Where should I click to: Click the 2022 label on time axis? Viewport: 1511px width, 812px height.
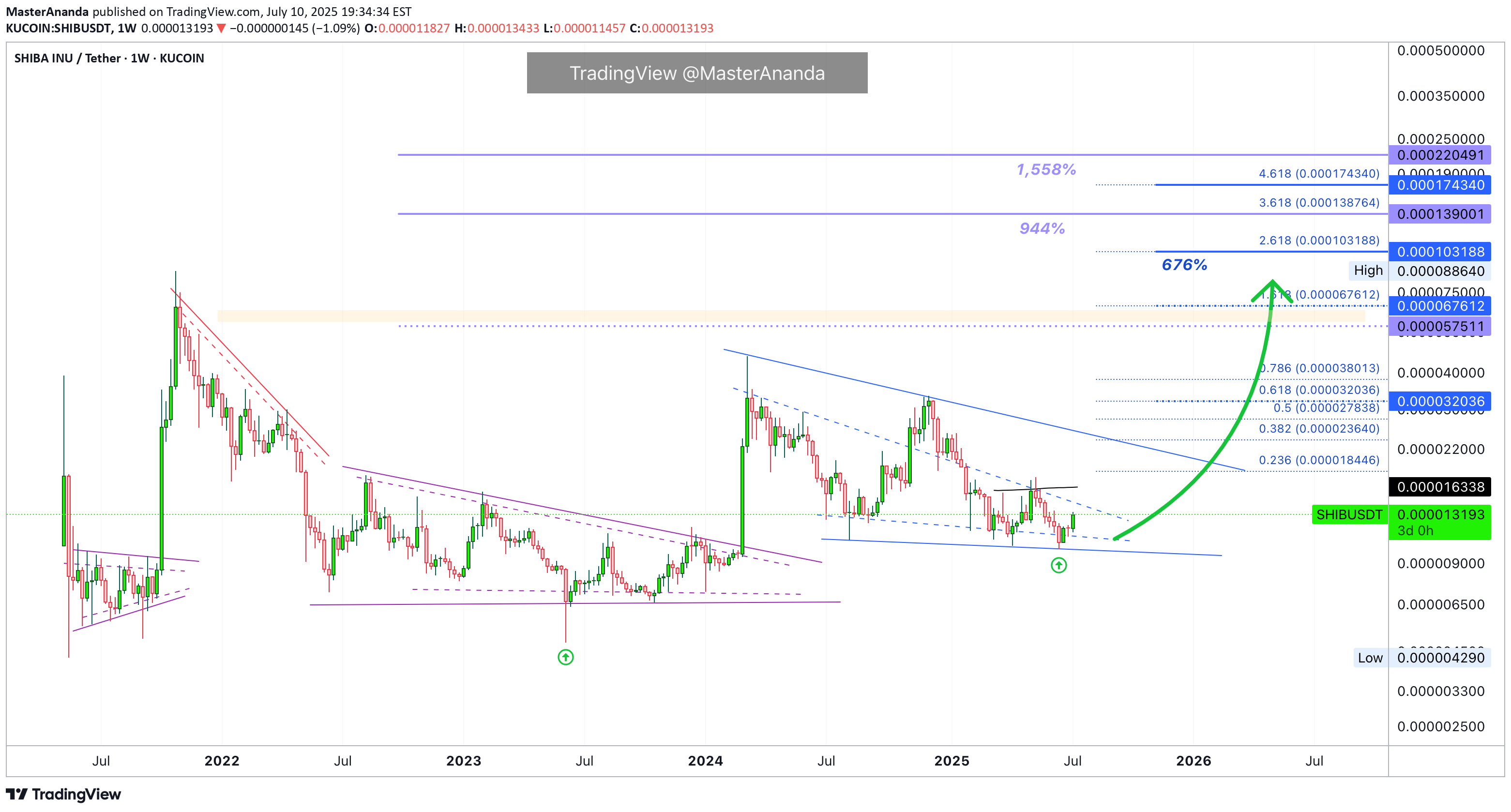(222, 761)
